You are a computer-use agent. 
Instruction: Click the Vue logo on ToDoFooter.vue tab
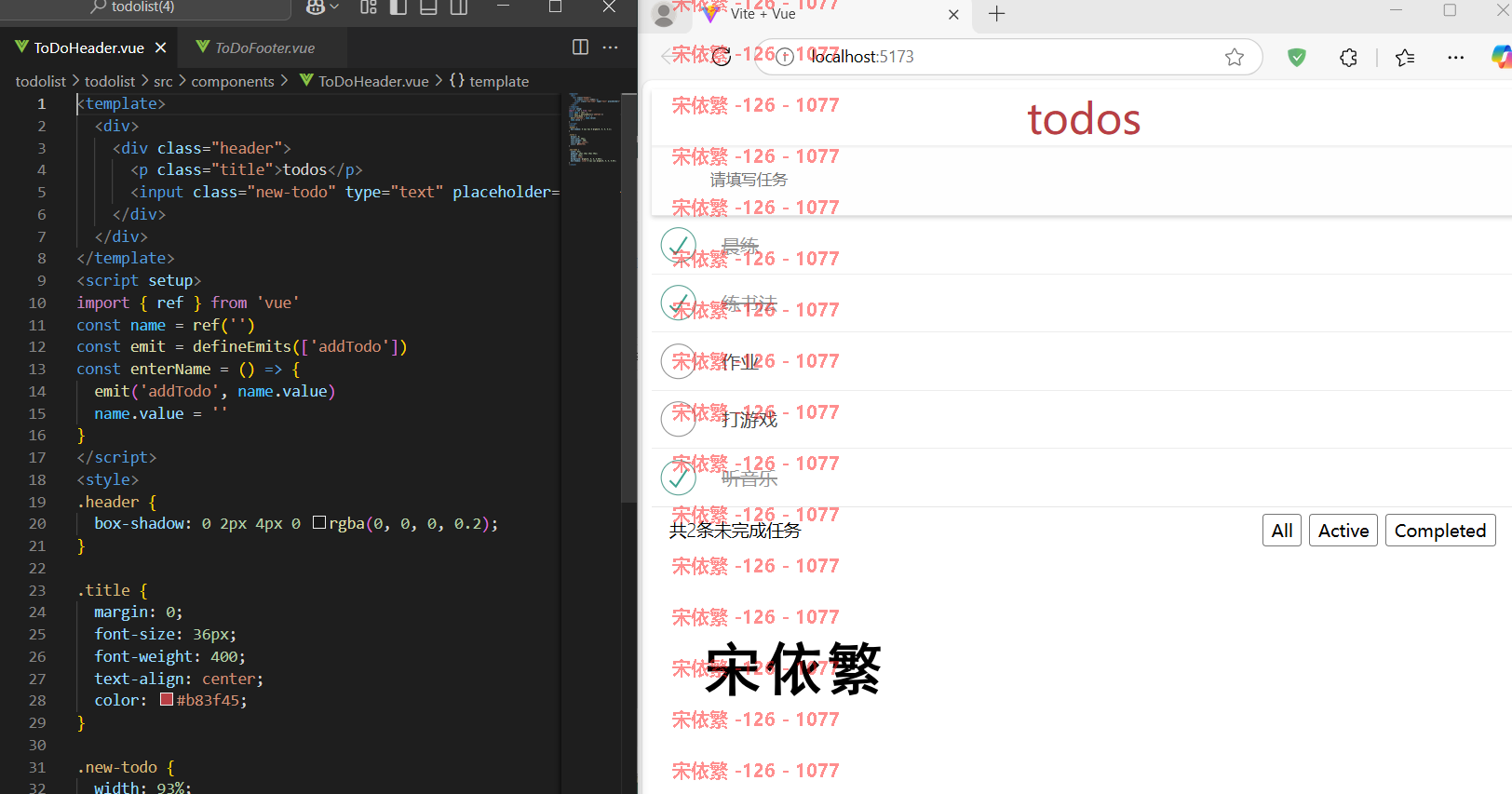click(202, 47)
